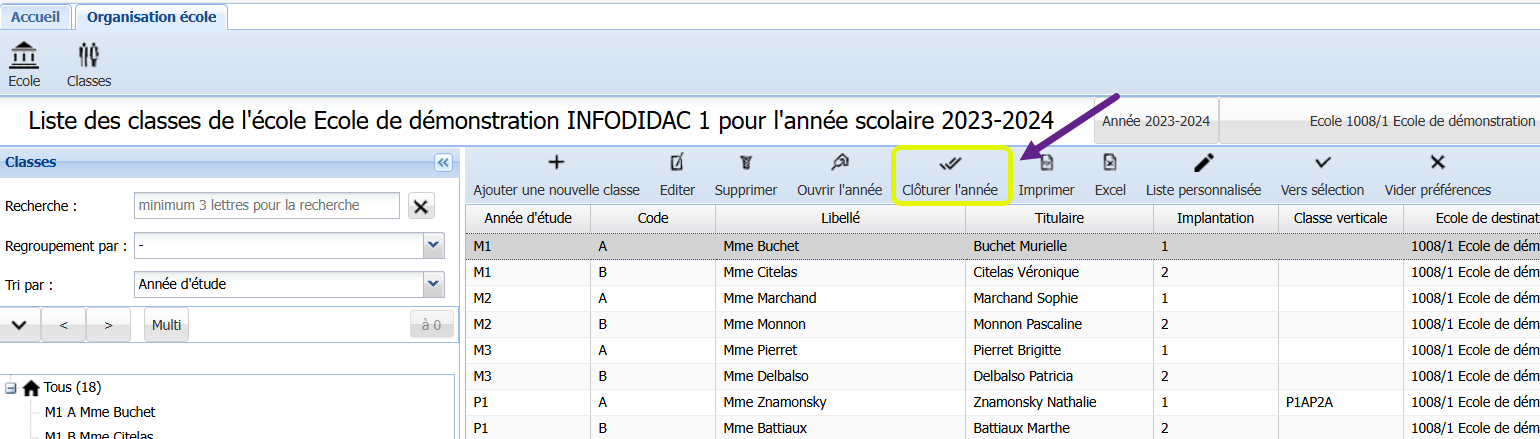Collapse the Tous (18) tree node

(x=11, y=388)
